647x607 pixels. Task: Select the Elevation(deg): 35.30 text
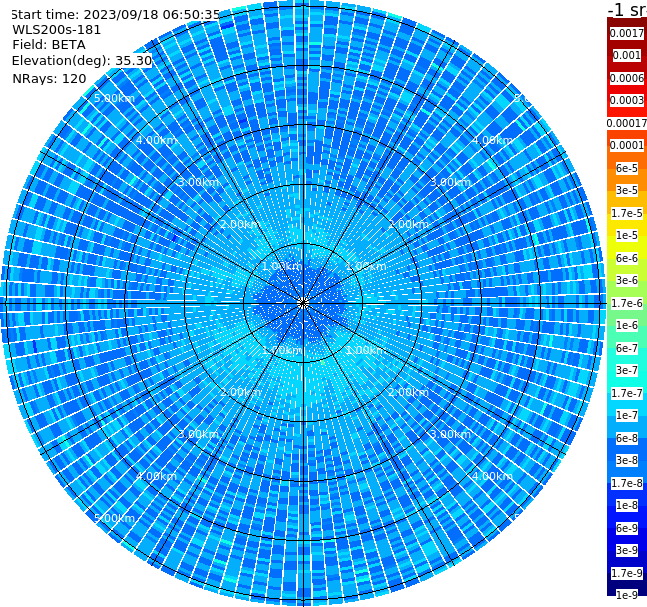pyautogui.click(x=82, y=61)
